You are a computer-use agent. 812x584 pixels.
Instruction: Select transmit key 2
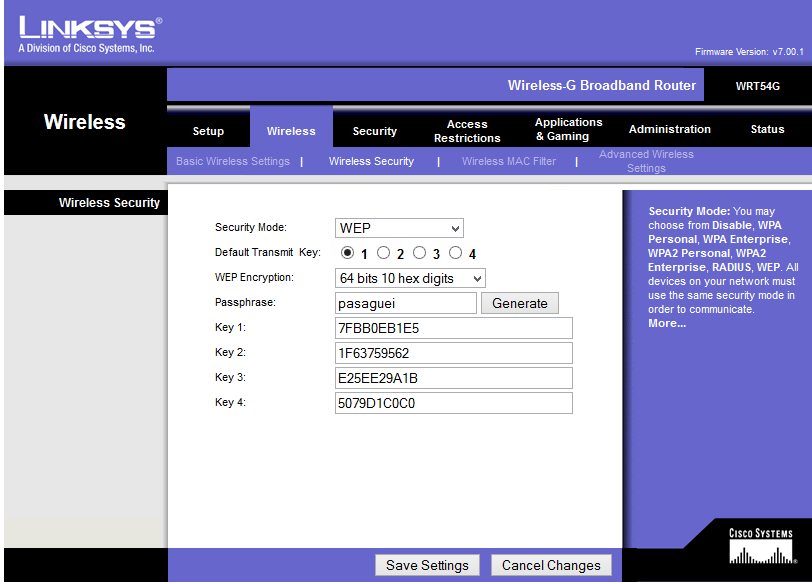[383, 253]
